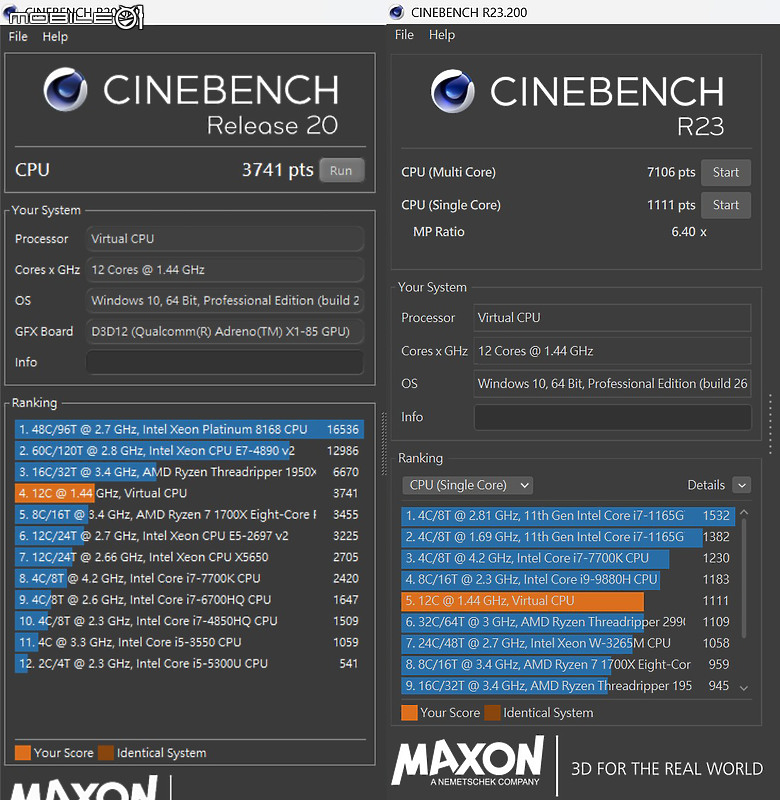Open Help menu in Cinebench R20 window
Screen dimensions: 780x800
click(55, 37)
